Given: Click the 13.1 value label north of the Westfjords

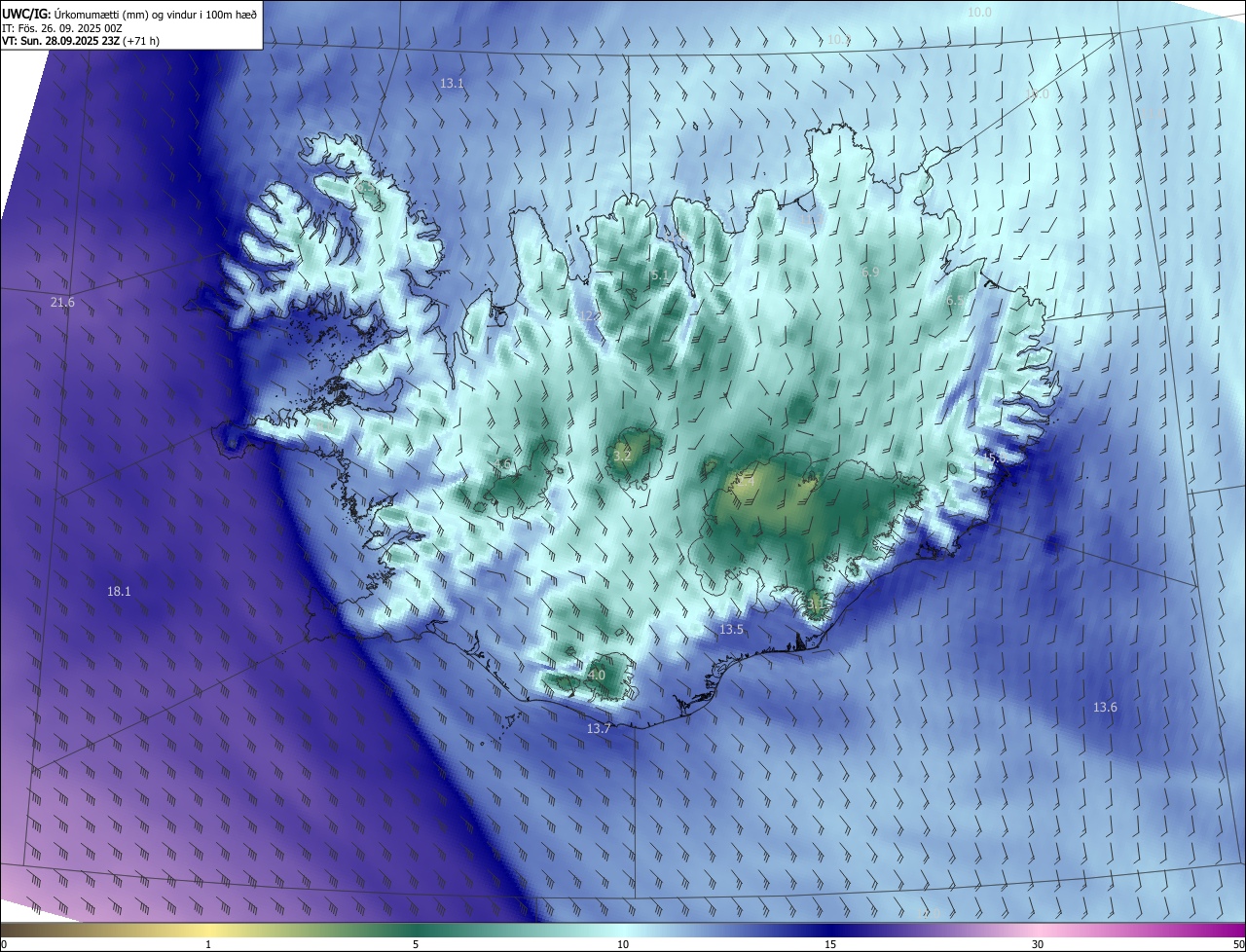Looking at the screenshot, I should pyautogui.click(x=452, y=84).
